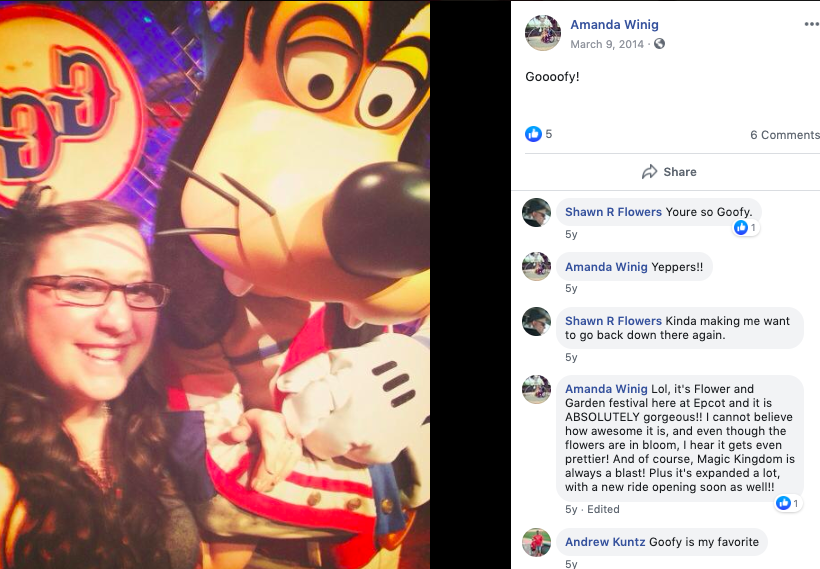Click the blue like reaction icon showing 5
The height and width of the screenshot is (569, 820).
(533, 134)
